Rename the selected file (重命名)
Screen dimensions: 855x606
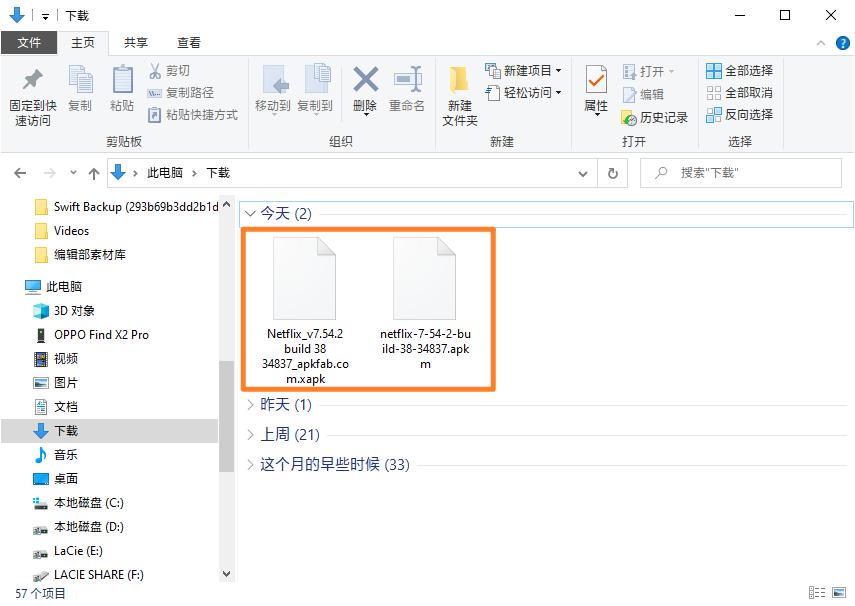pos(407,91)
